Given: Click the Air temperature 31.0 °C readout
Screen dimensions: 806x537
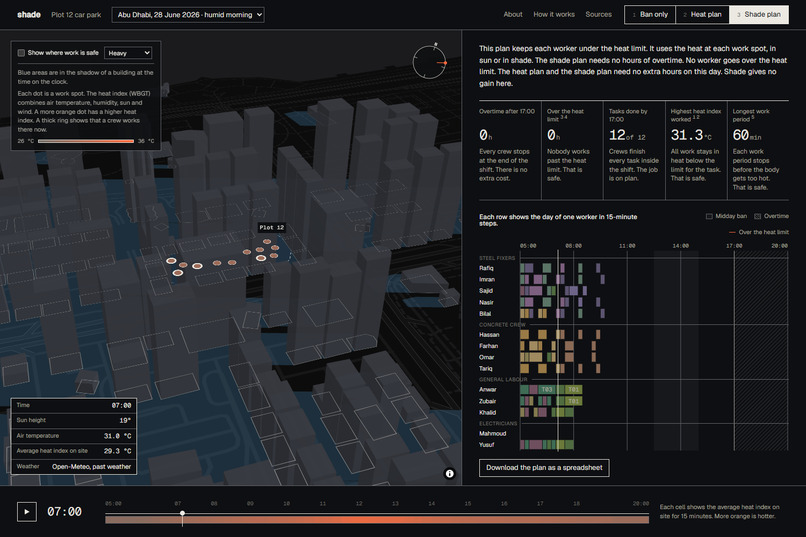Looking at the screenshot, I should coord(74,436).
